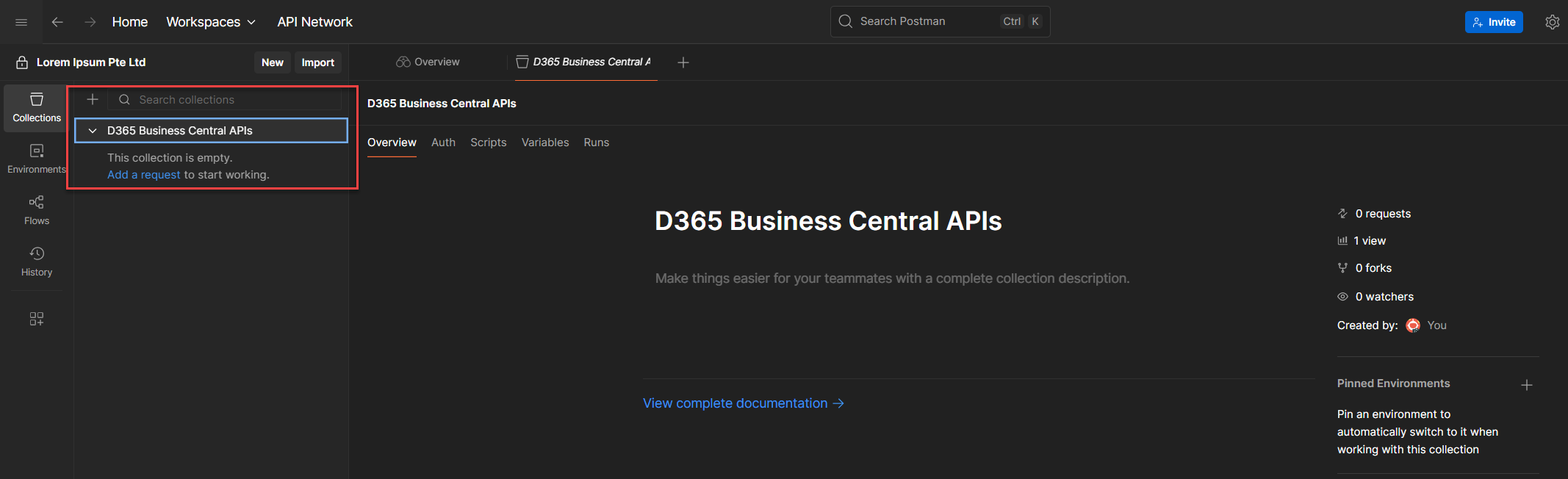This screenshot has height=479, width=1568.
Task: Open the settings gear icon
Action: pyautogui.click(x=1552, y=22)
